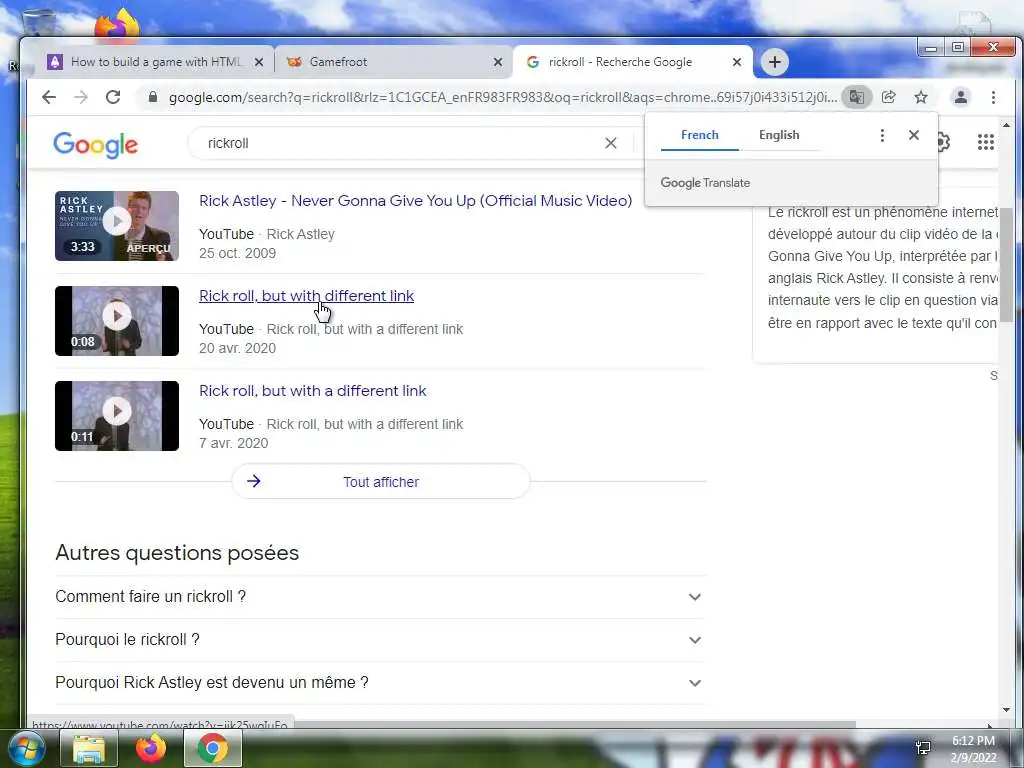This screenshot has width=1024, height=768.
Task: Select English in Translate popup
Action: tap(778, 135)
